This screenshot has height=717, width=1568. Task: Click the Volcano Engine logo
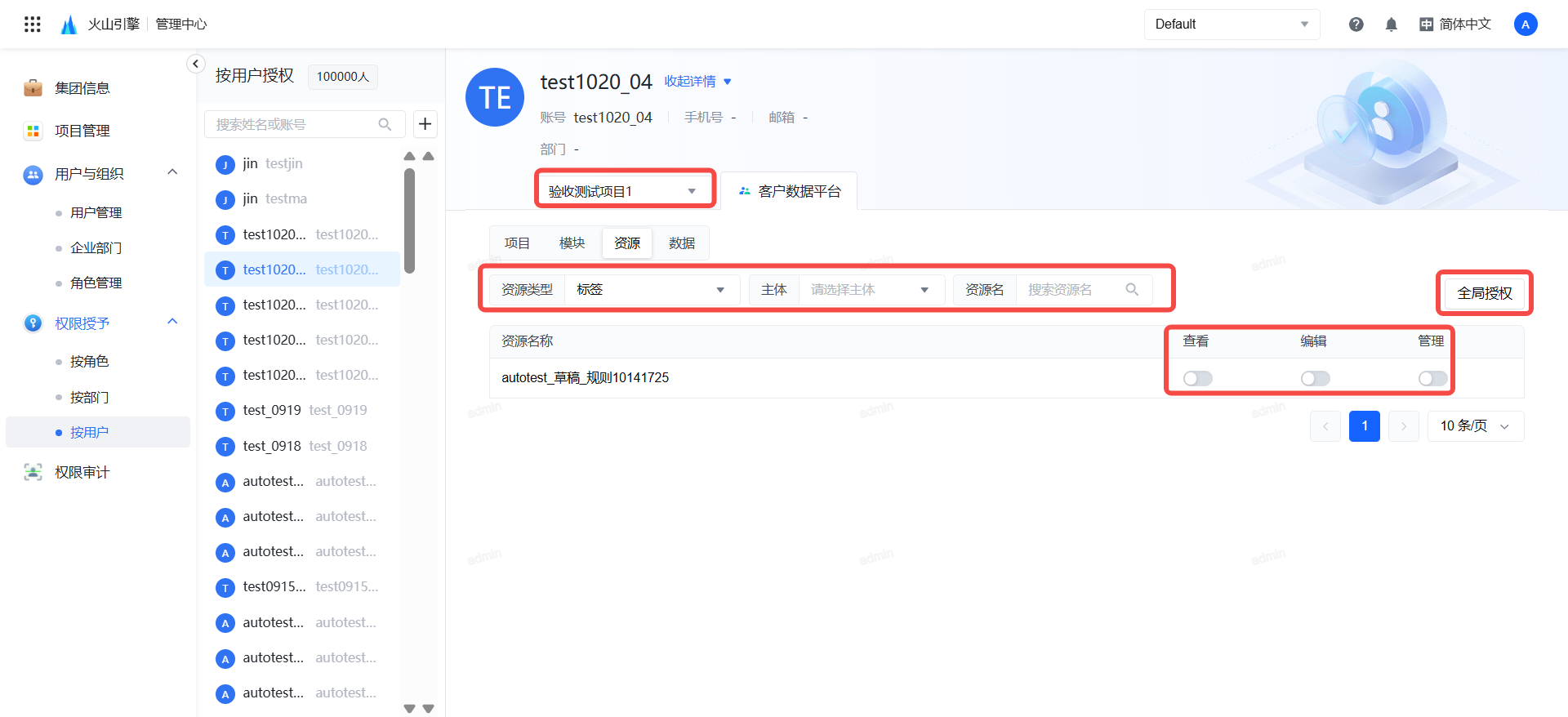[x=69, y=24]
